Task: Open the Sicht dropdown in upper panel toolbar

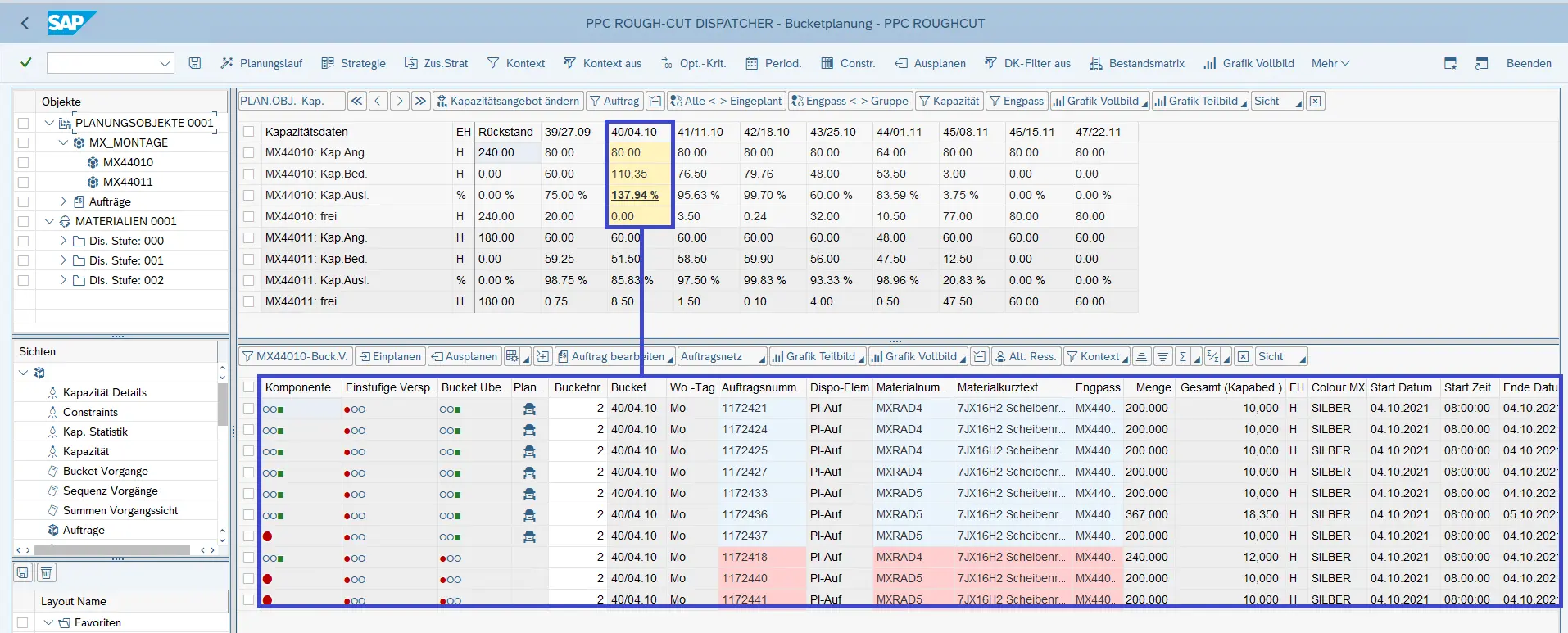Action: (1277, 101)
